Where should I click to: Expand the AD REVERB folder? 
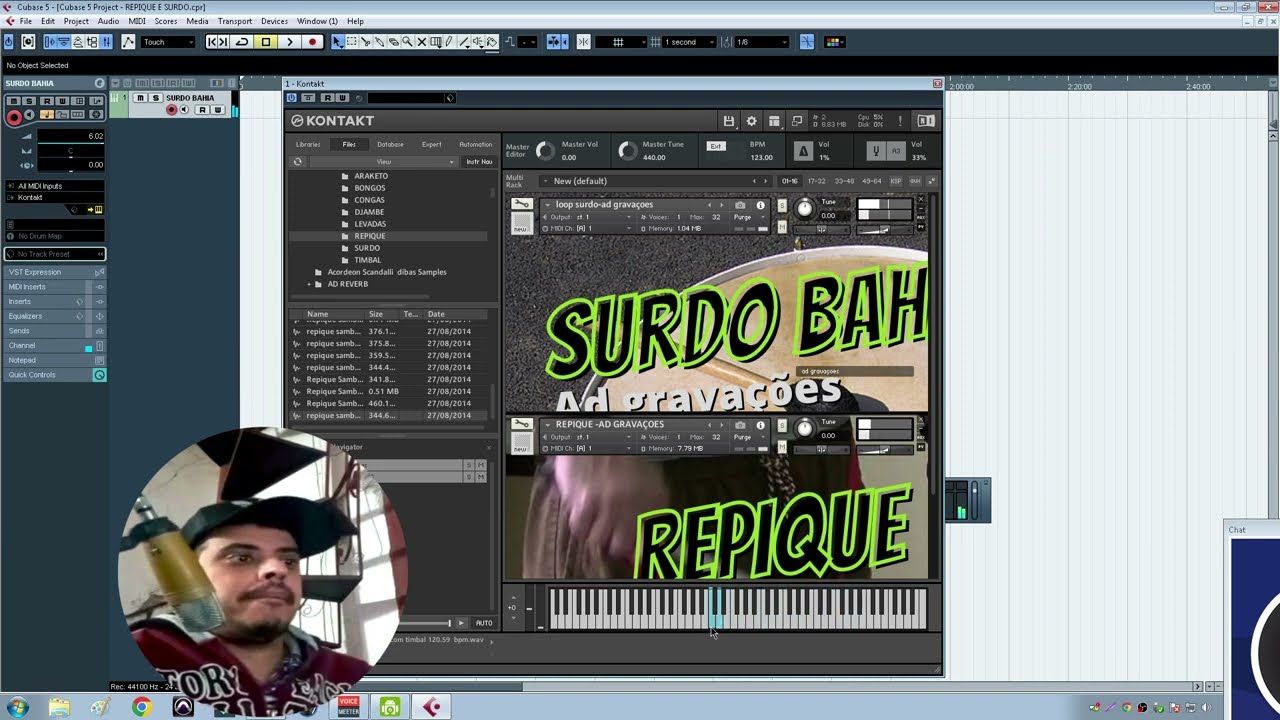(x=308, y=284)
